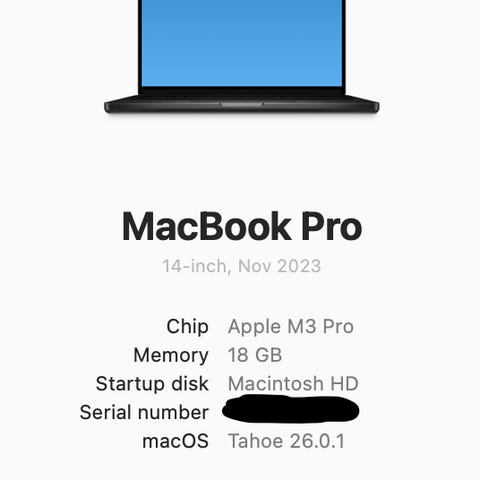
Task: Select the 26.0.1 version number
Action: pos(317,441)
